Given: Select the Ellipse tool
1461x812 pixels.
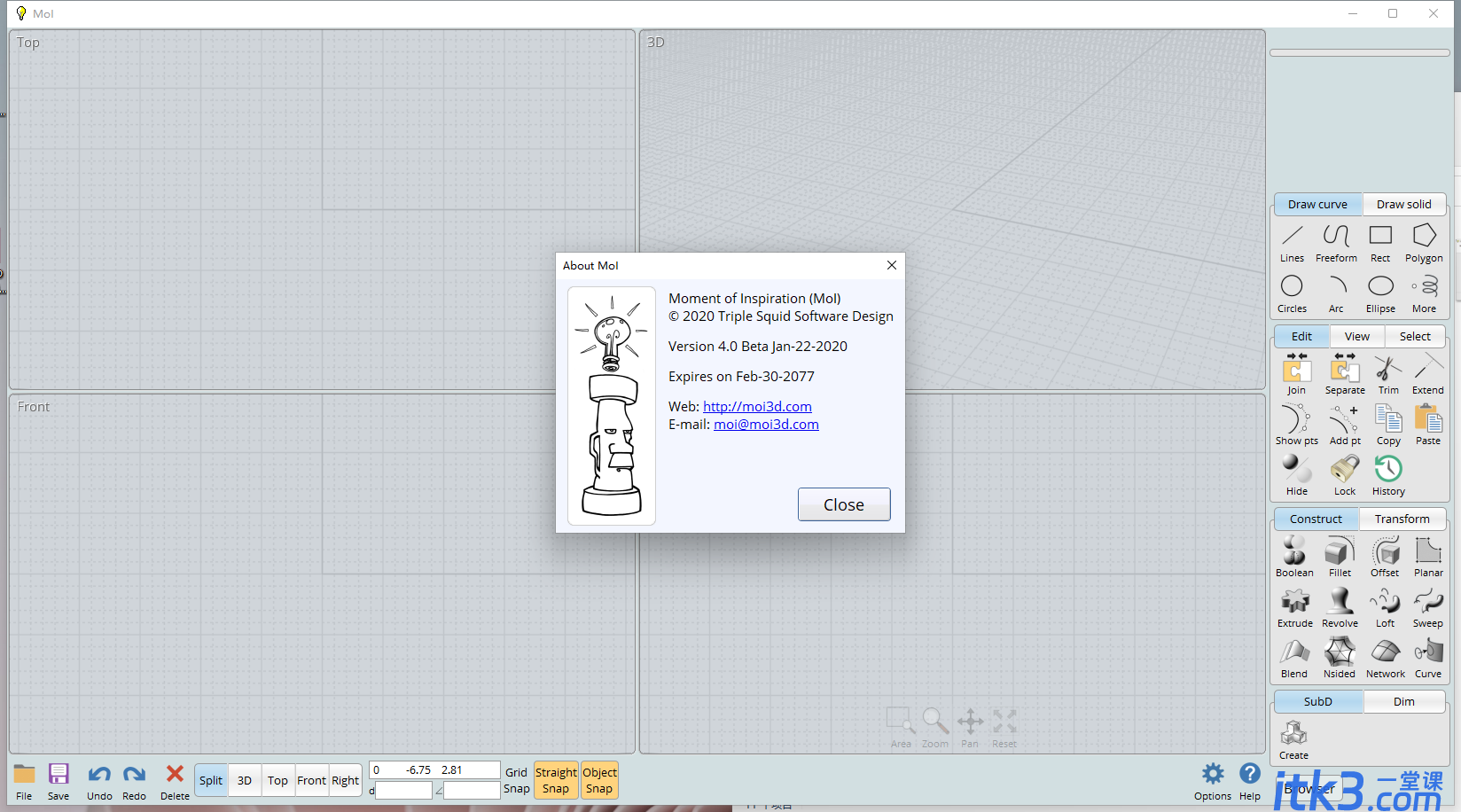Looking at the screenshot, I should (1380, 293).
